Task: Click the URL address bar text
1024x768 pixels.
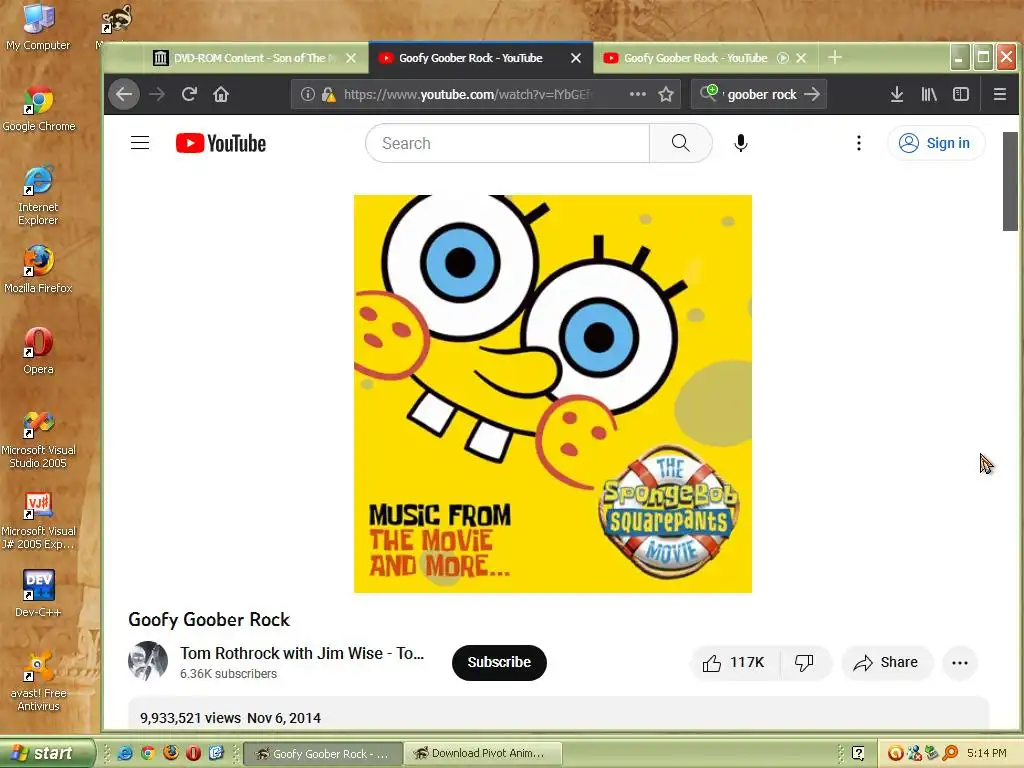Action: point(468,95)
